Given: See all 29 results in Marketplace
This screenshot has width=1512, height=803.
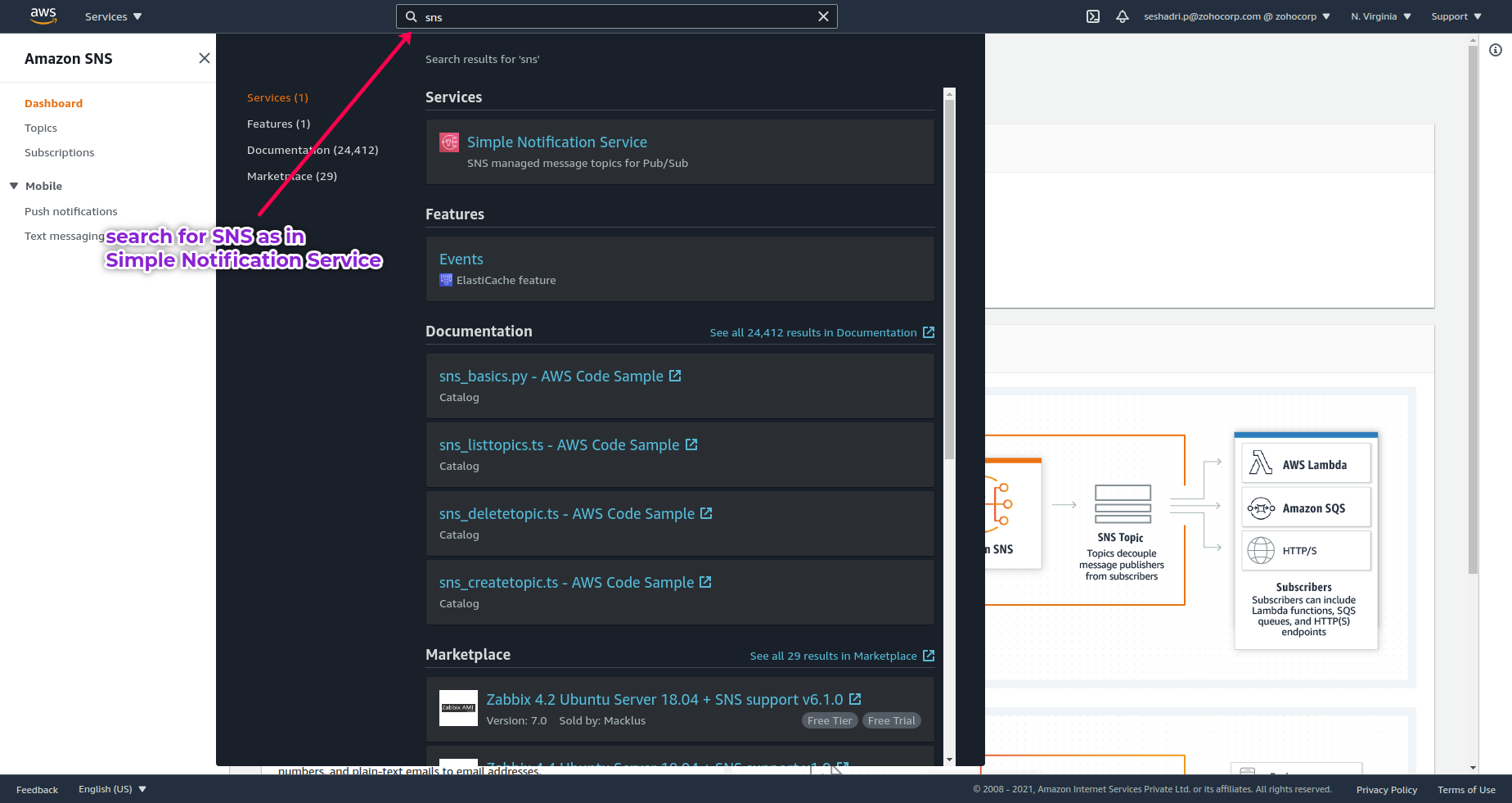Looking at the screenshot, I should coord(833,656).
